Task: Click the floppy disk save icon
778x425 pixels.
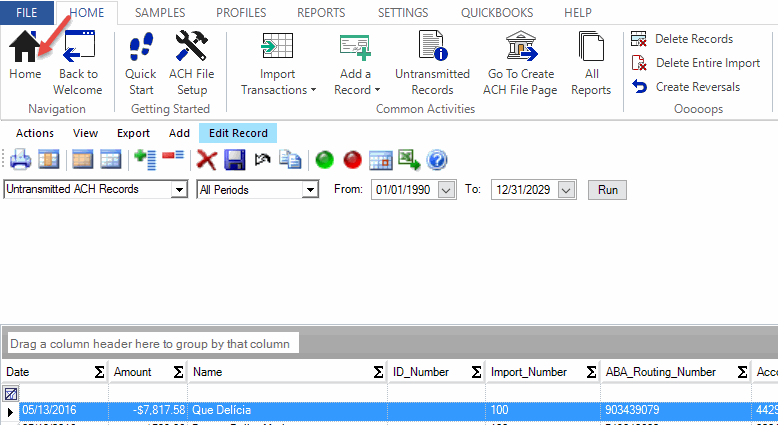Action: click(x=235, y=160)
